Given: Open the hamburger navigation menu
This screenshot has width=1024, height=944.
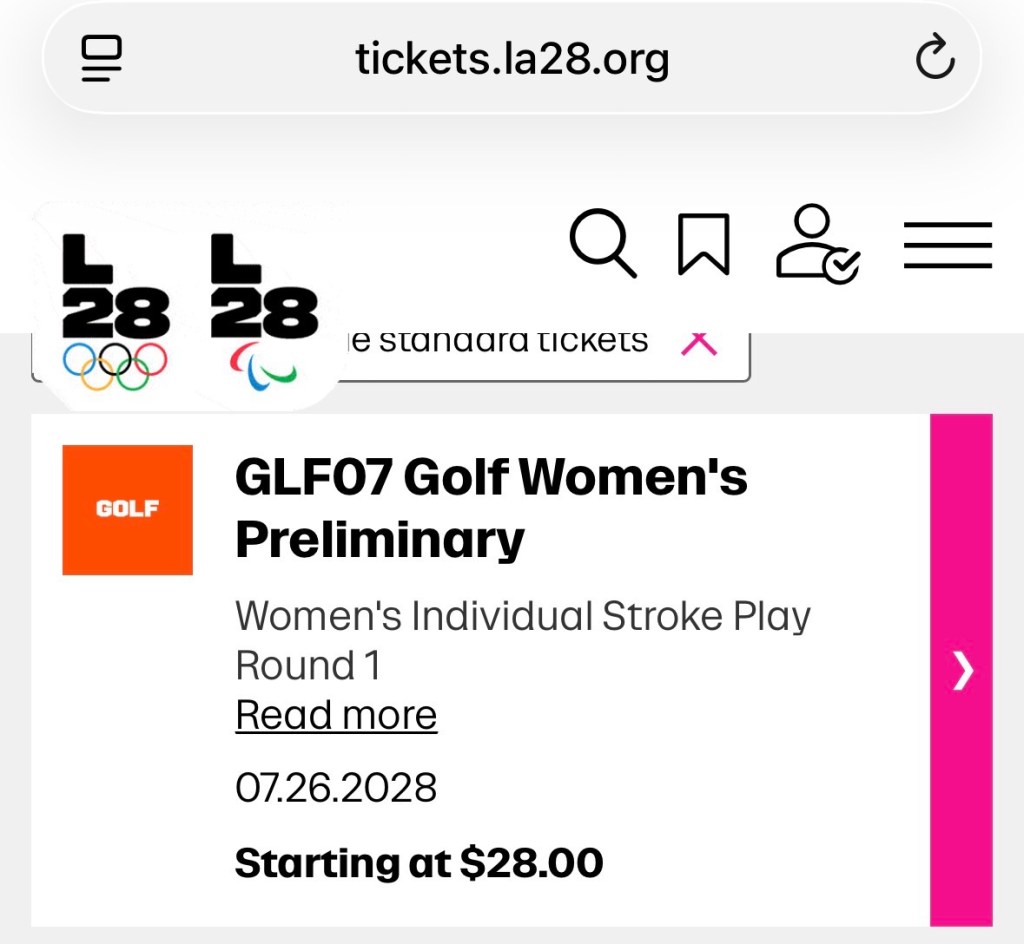Looking at the screenshot, I should pyautogui.click(x=947, y=243).
